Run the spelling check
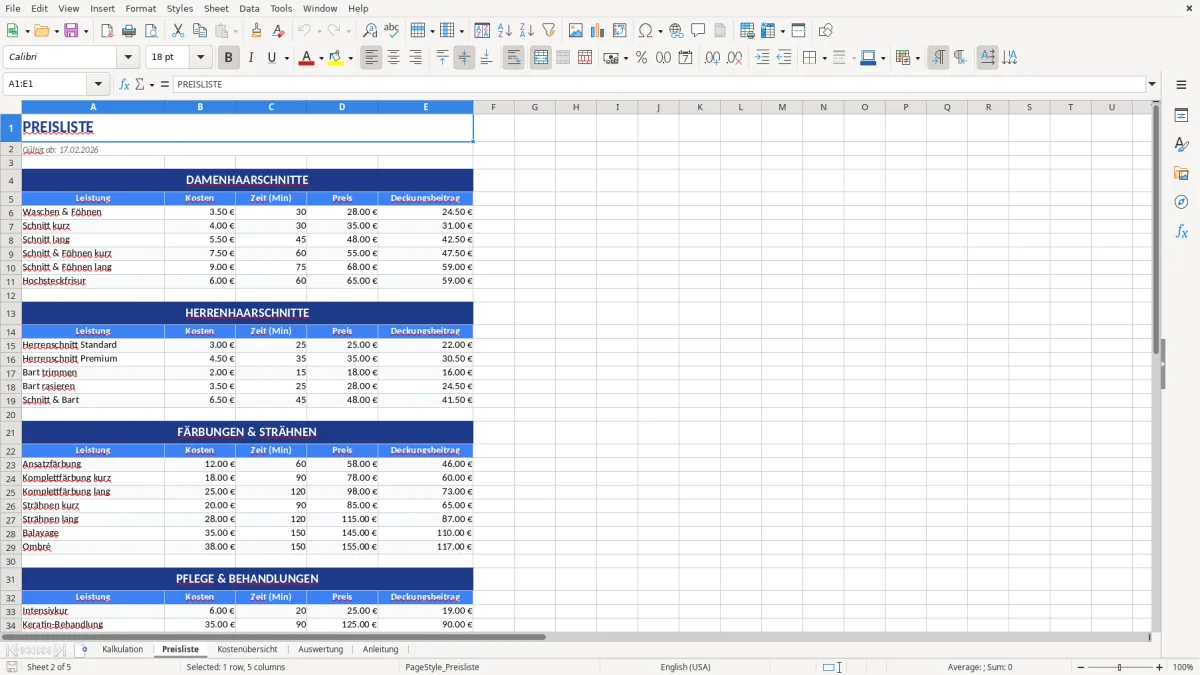The width and height of the screenshot is (1200, 675). pyautogui.click(x=391, y=30)
